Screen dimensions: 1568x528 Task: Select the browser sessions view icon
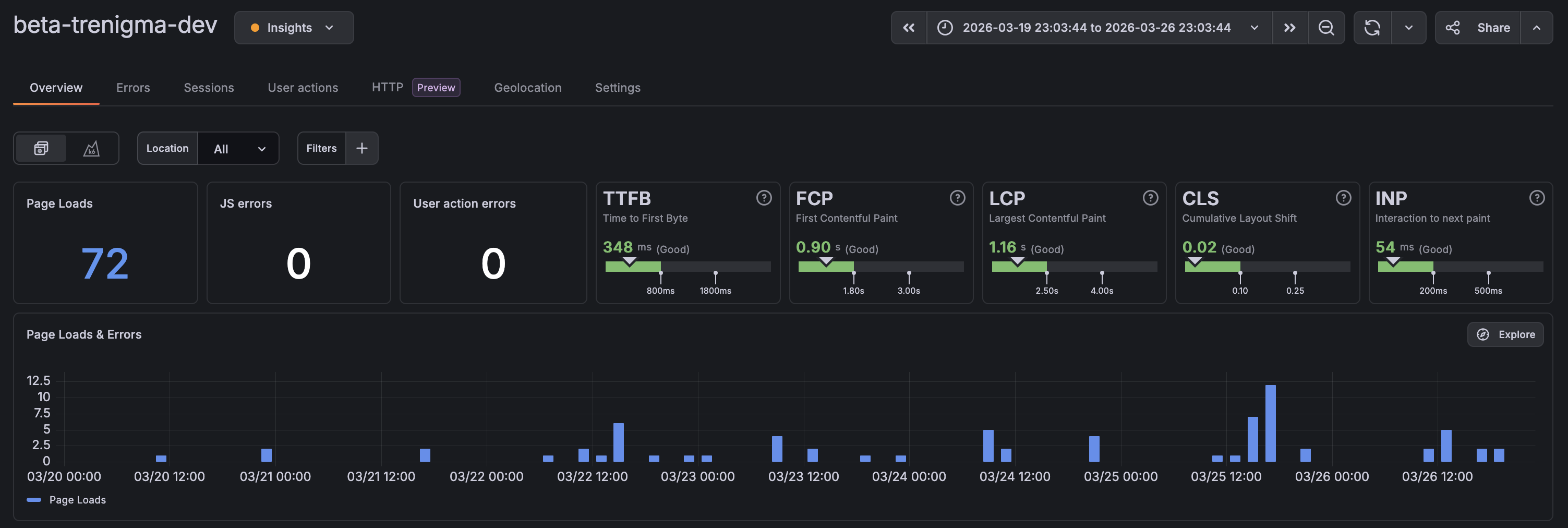coord(40,148)
